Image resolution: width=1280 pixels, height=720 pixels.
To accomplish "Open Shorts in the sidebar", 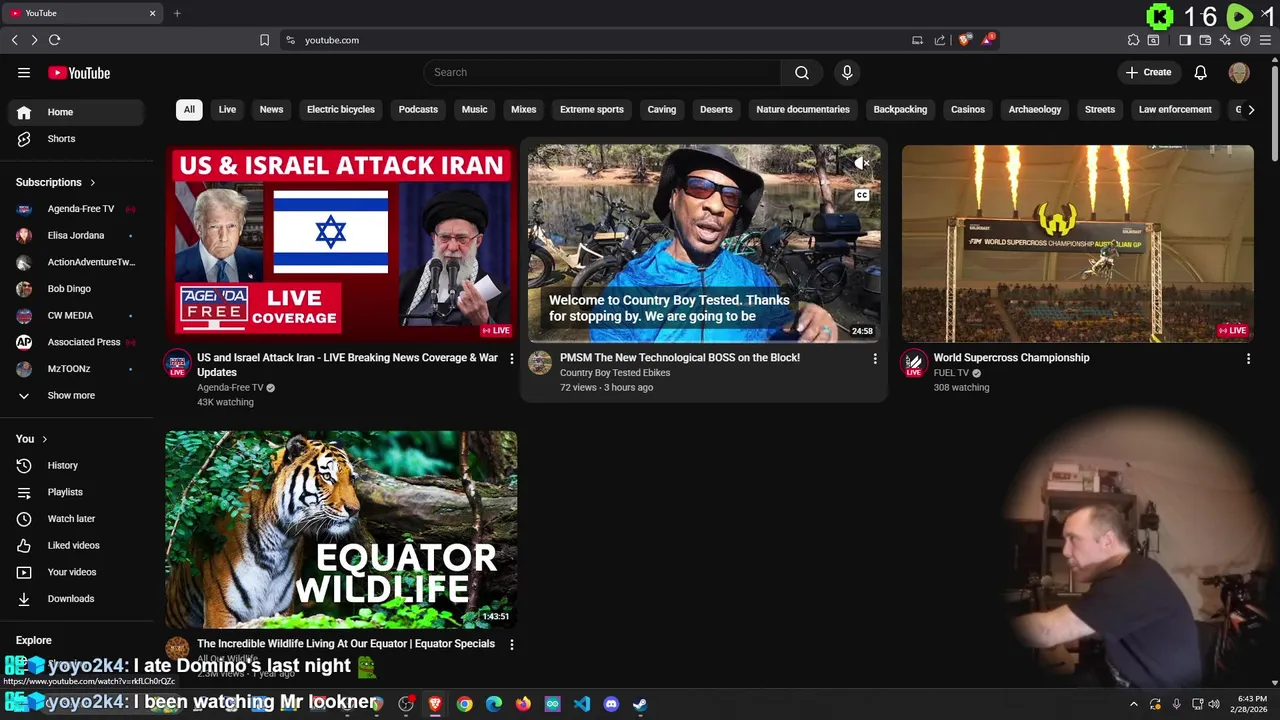I will [76, 139].
